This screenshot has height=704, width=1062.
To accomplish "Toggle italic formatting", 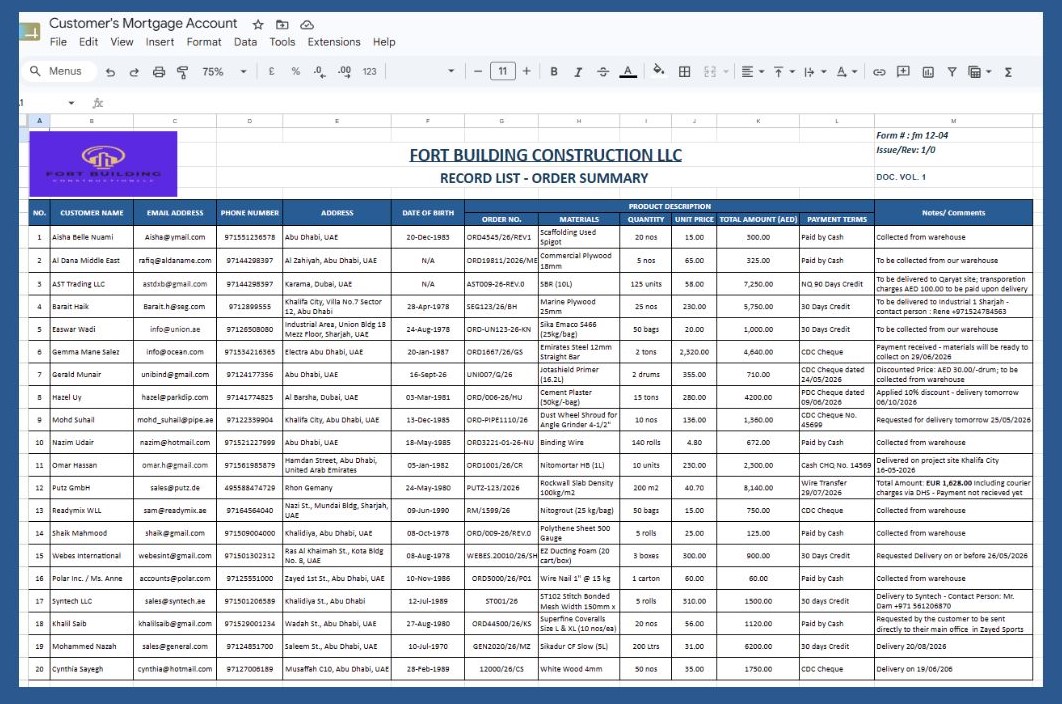I will (578, 72).
